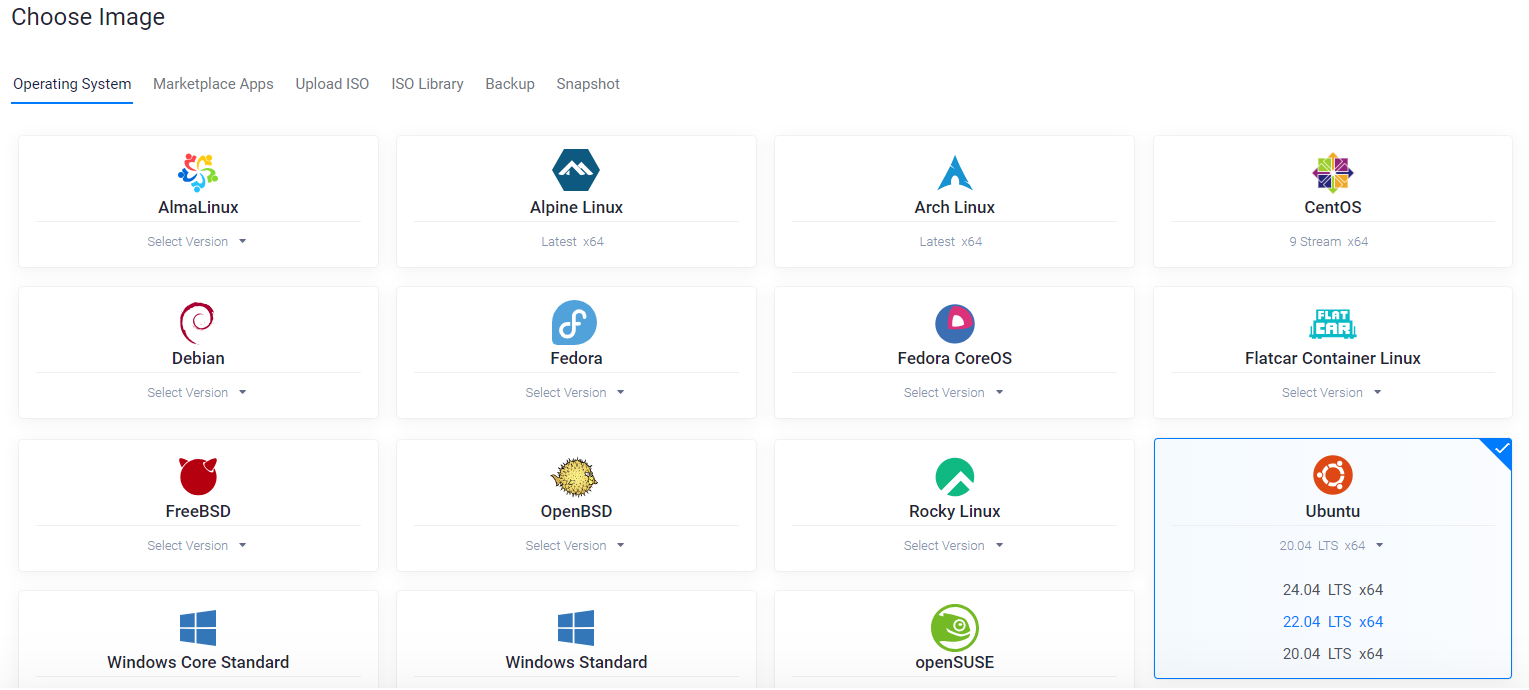Click the Debian name label

pos(198,358)
